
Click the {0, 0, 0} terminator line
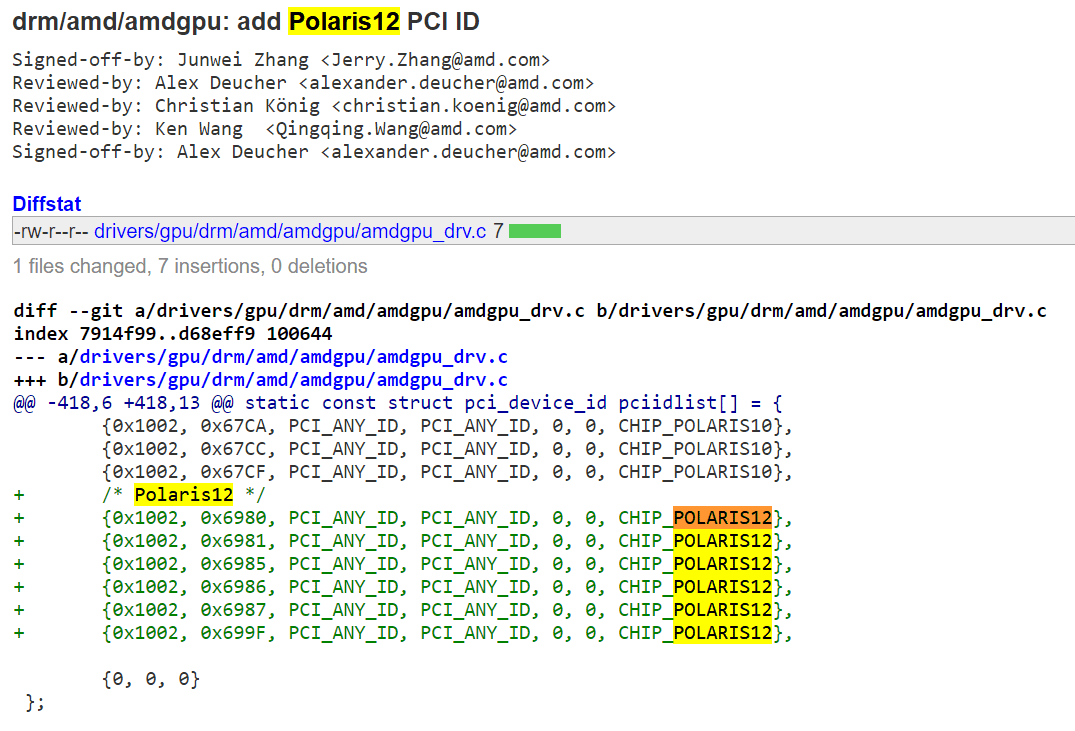point(151,679)
